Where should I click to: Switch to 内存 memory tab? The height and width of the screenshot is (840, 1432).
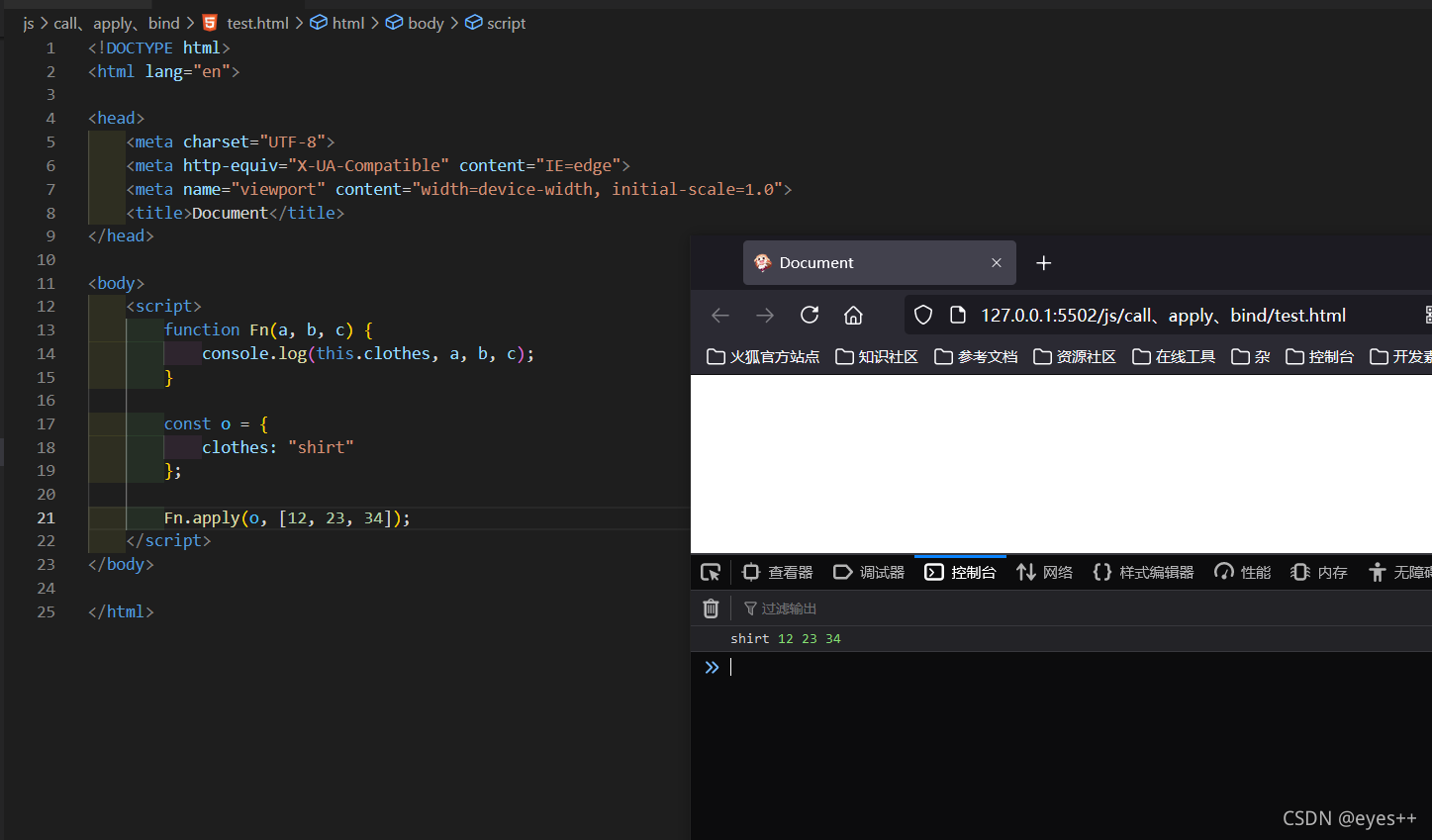pos(1319,572)
